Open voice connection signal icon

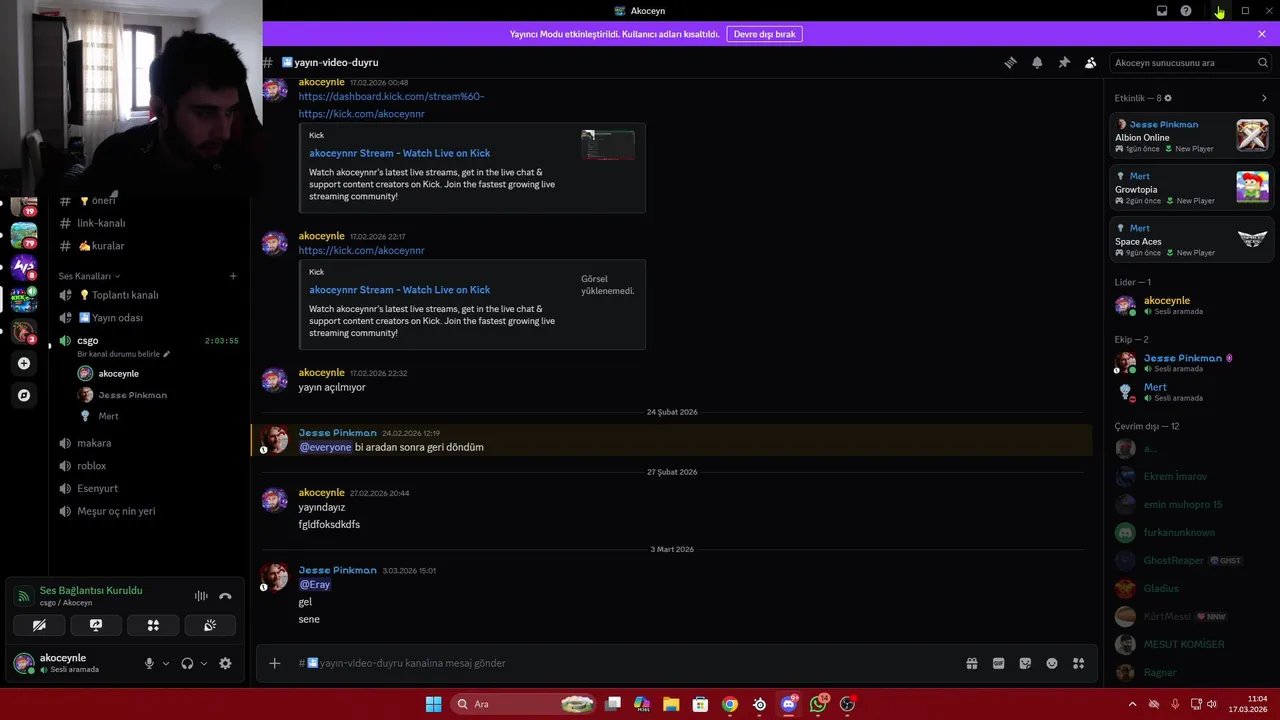(x=23, y=596)
